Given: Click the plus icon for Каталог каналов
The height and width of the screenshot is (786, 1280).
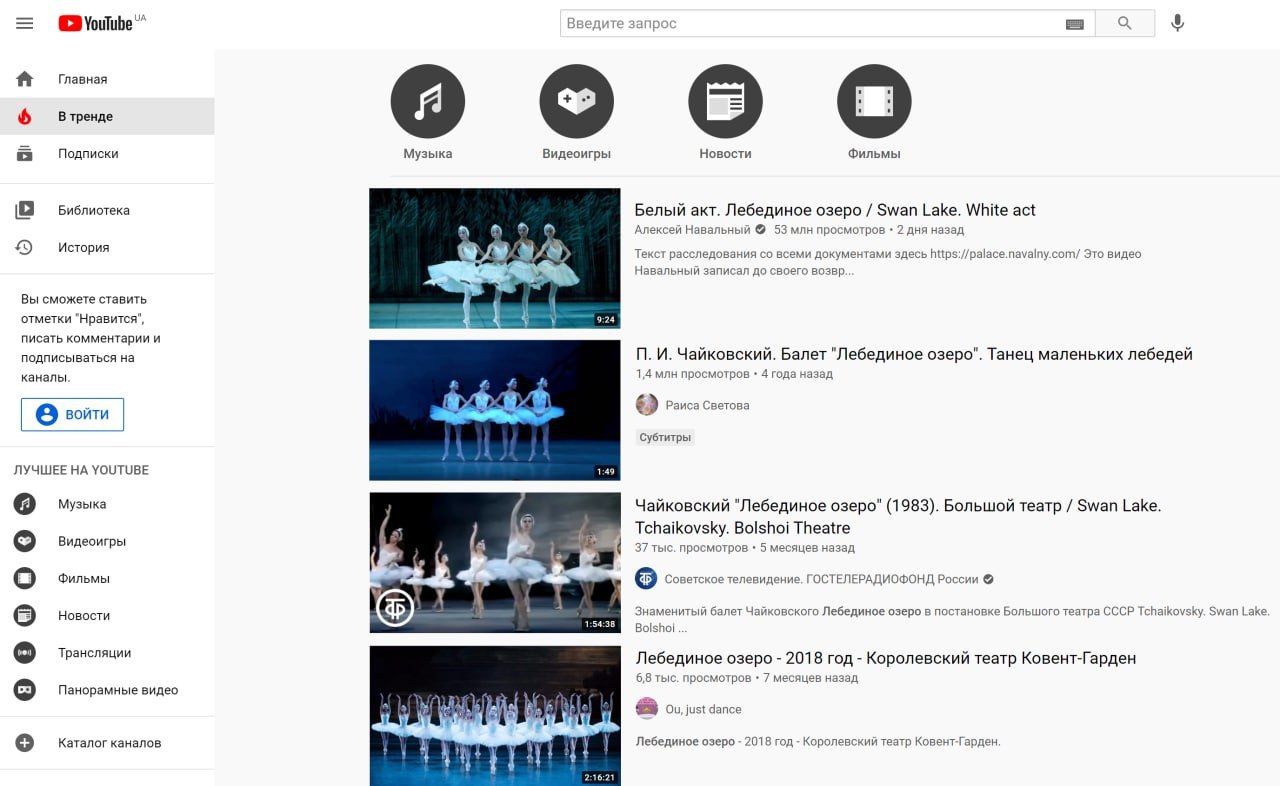Looking at the screenshot, I should (x=25, y=743).
